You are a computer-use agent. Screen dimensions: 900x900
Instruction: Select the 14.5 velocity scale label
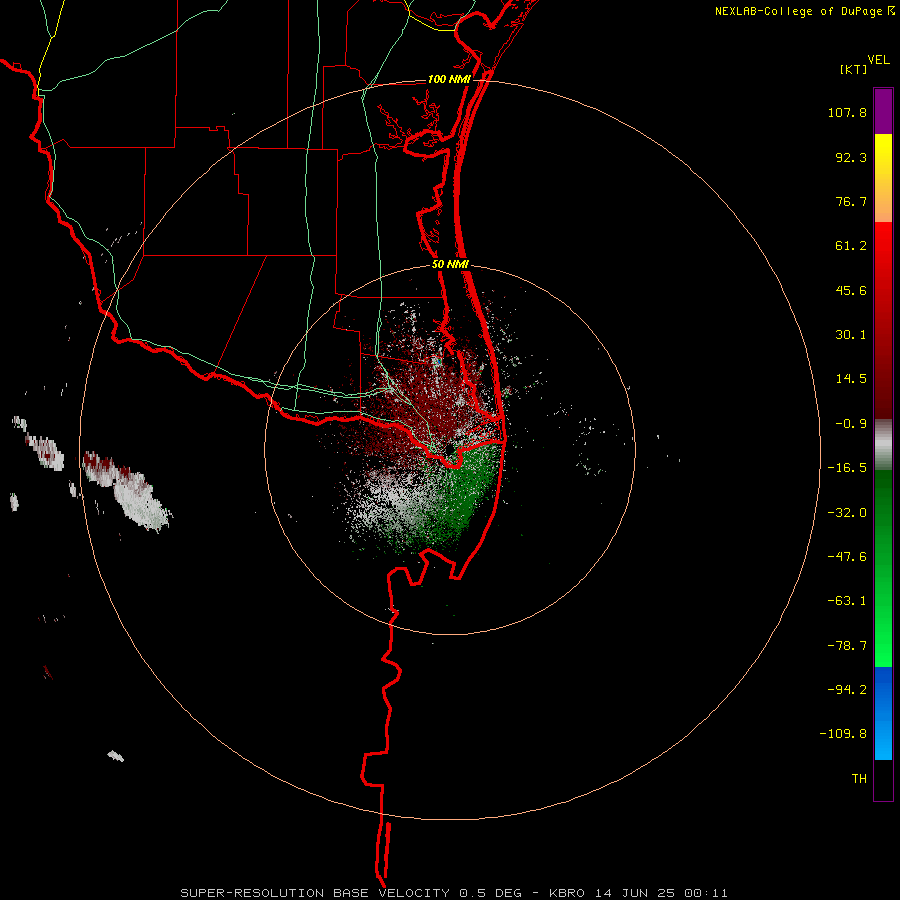[851, 379]
